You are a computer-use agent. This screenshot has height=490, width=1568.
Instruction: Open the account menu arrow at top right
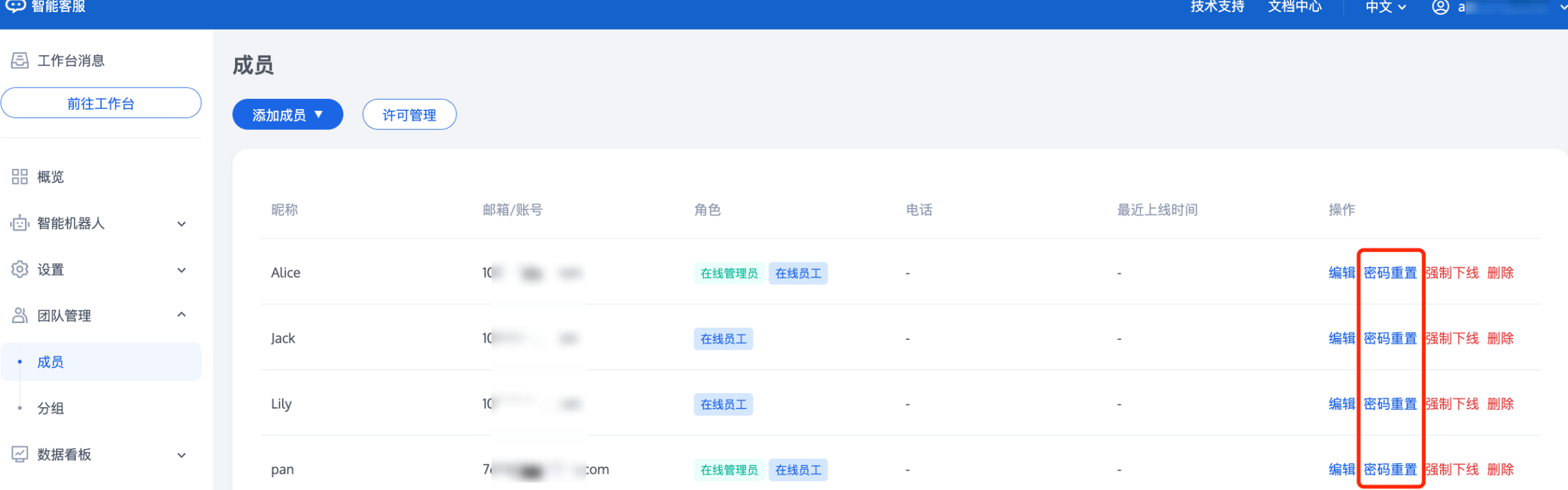(x=1563, y=7)
